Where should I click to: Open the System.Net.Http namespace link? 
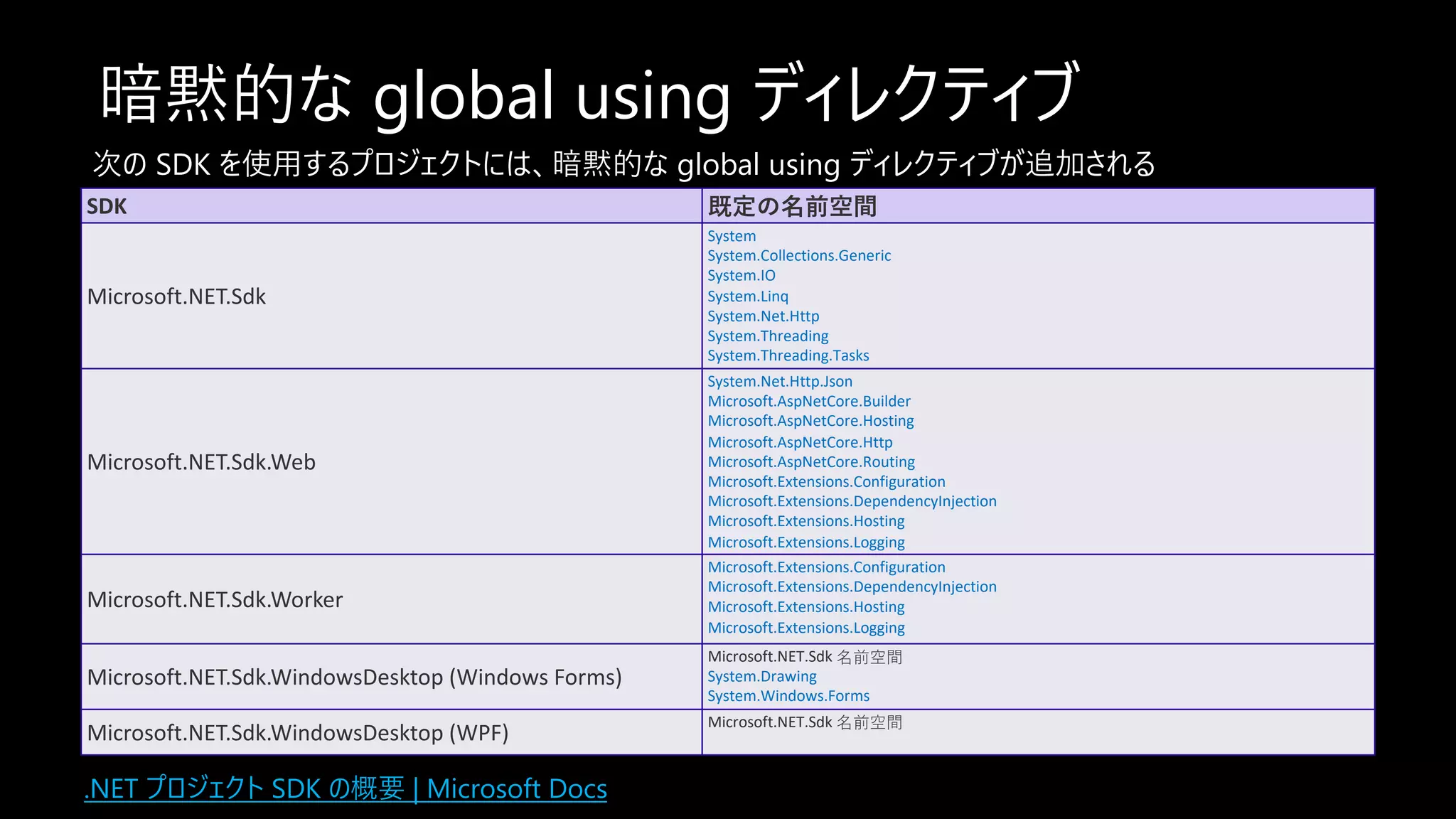coord(764,316)
